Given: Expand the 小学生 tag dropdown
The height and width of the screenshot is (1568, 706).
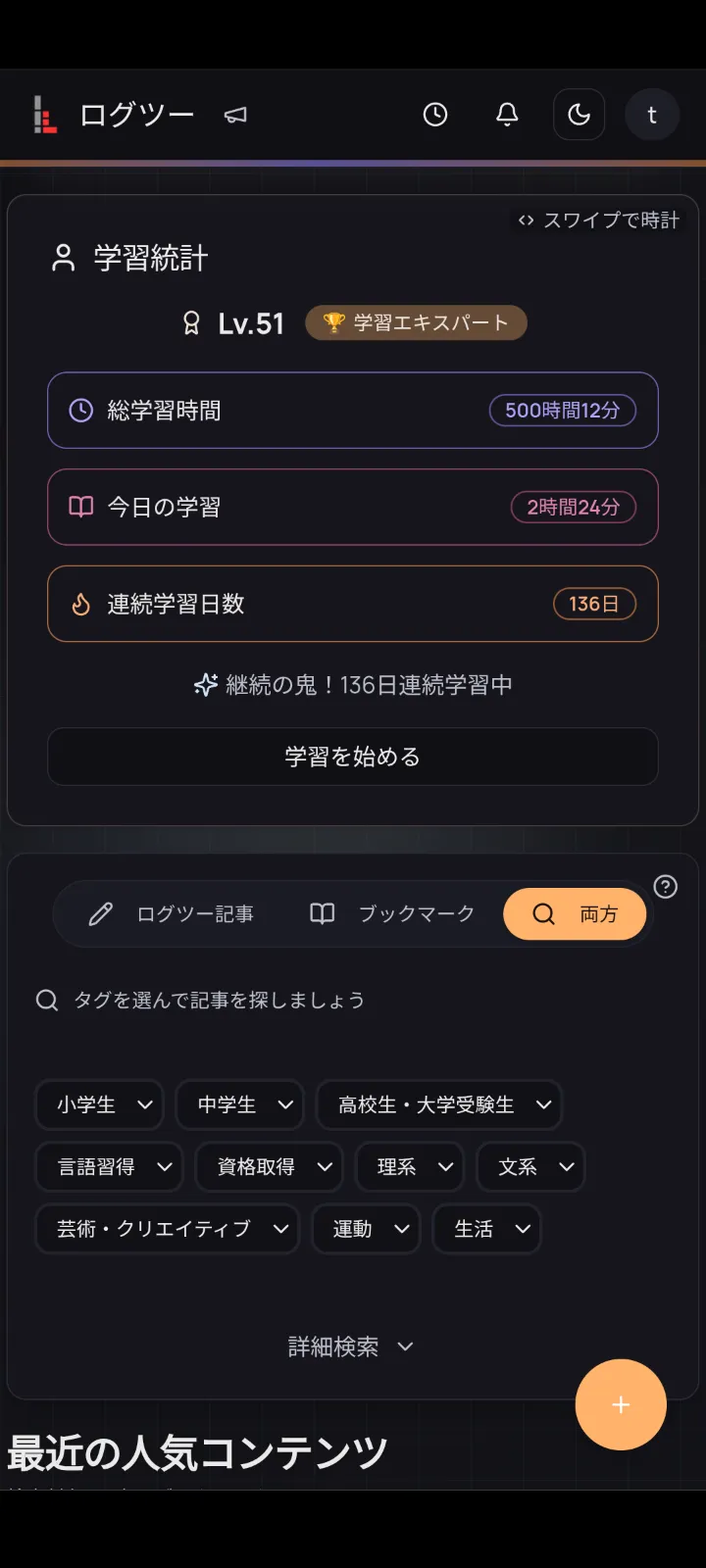Looking at the screenshot, I should click(100, 1105).
